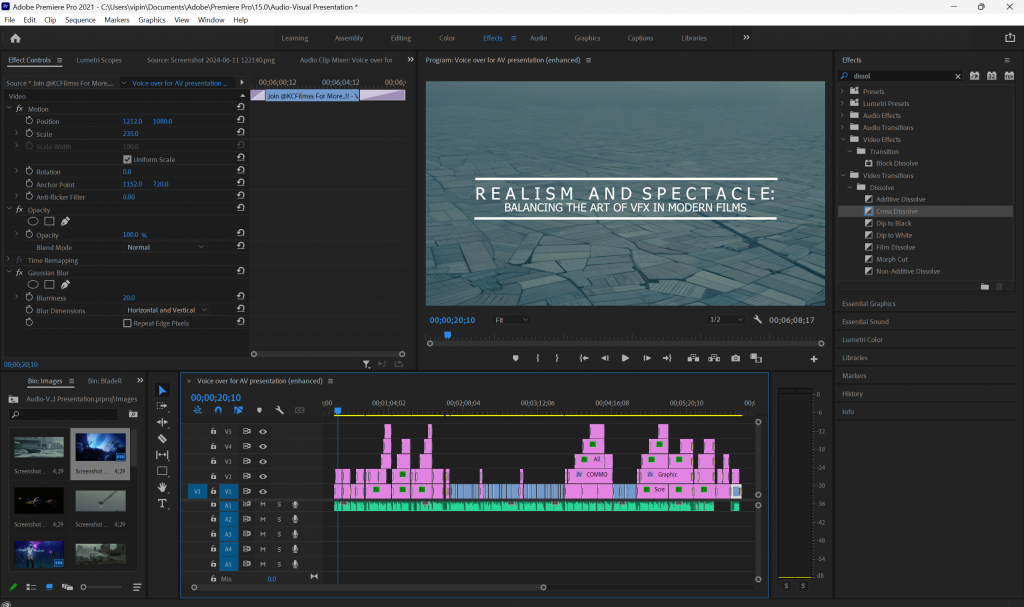The width and height of the screenshot is (1024, 607).
Task: Switch to the Editing workspace
Action: pyautogui.click(x=400, y=38)
